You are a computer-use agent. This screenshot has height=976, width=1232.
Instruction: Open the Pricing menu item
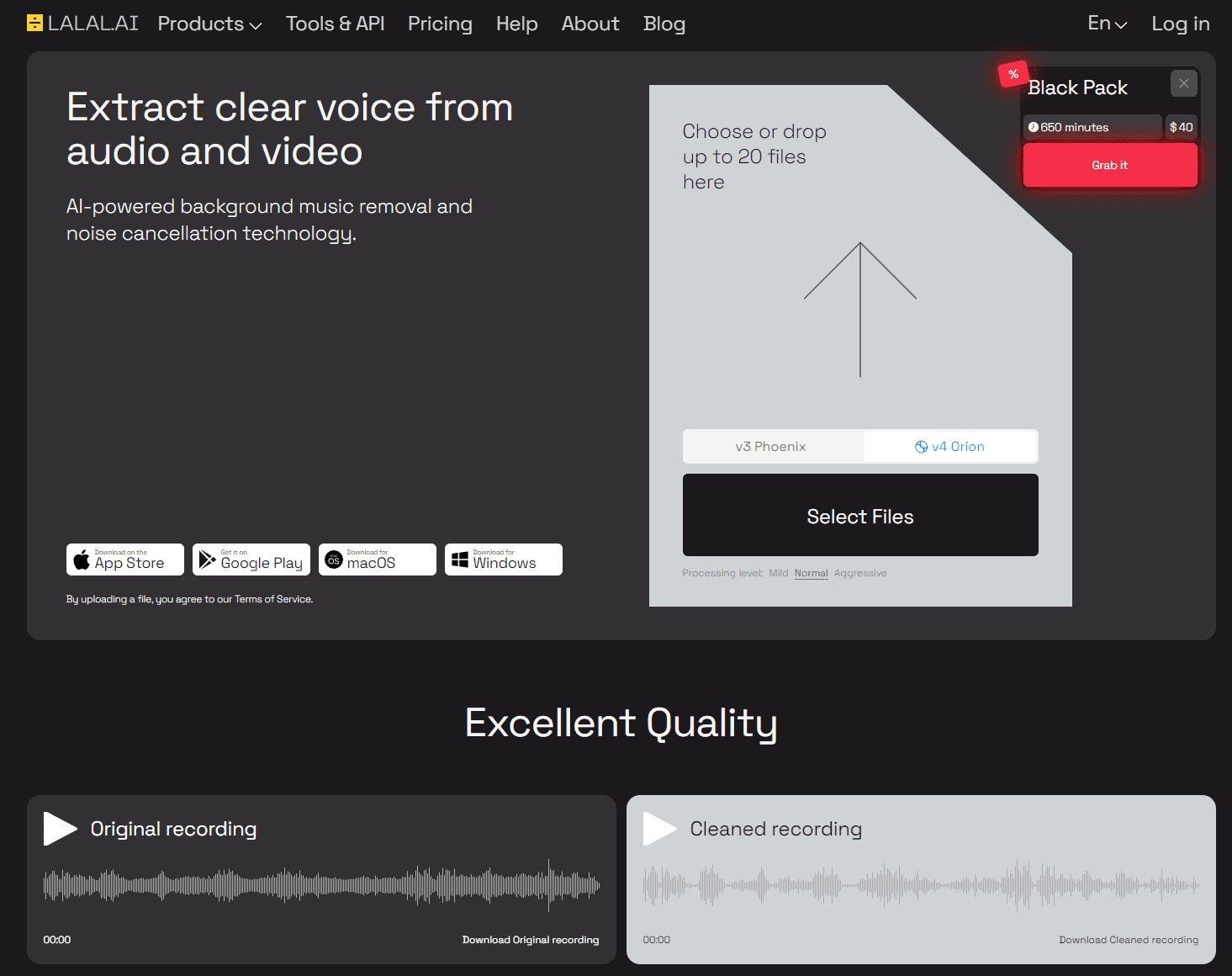440,24
